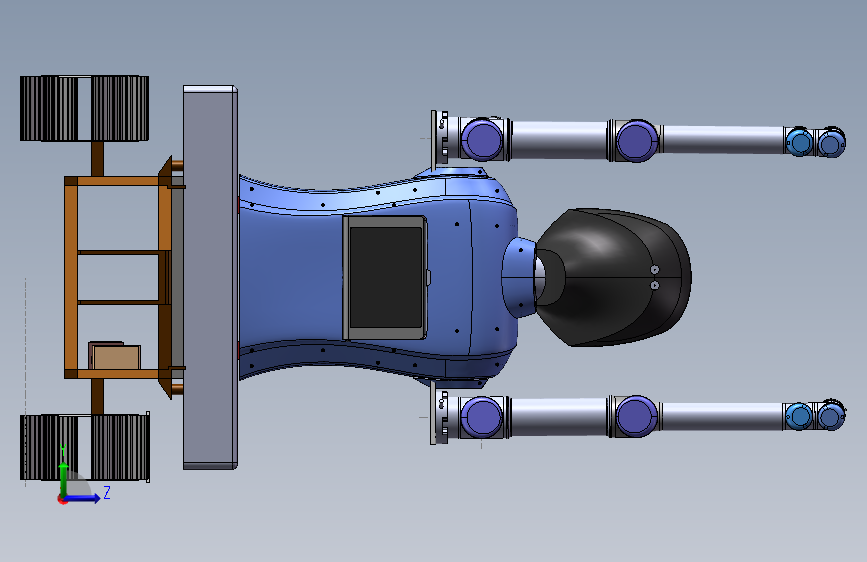Pick the top arm's forearm tube segment

click(722, 140)
